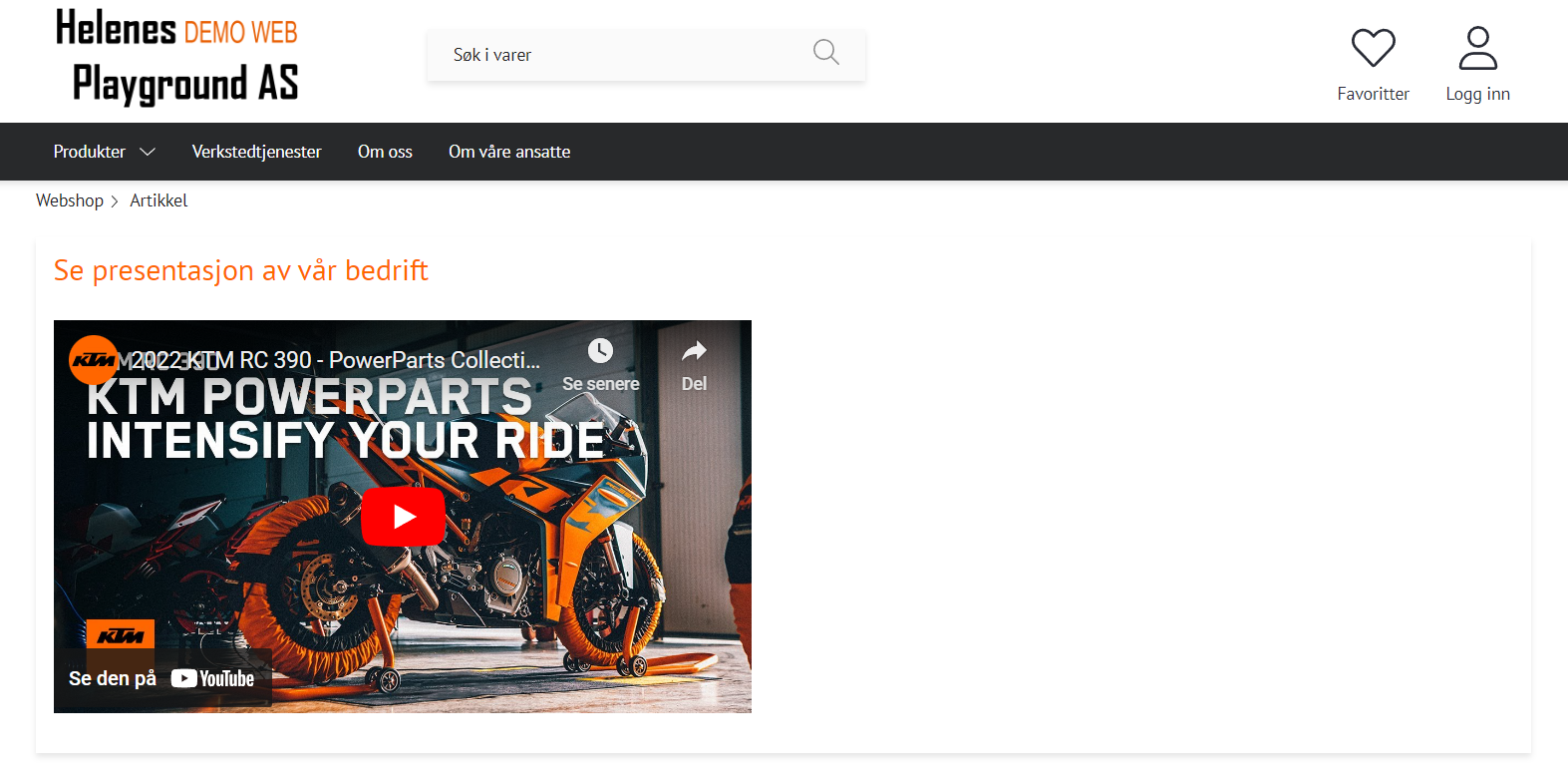Play the YouTube video

click(x=403, y=517)
